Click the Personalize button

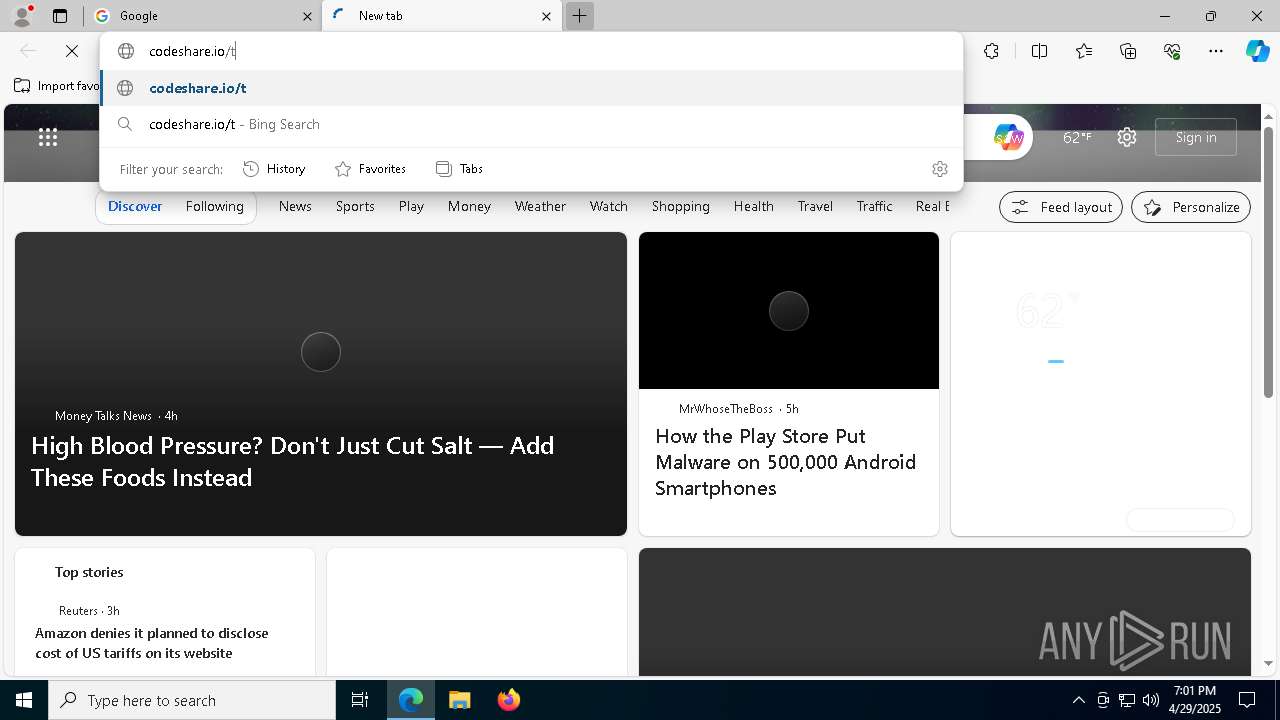tap(1191, 207)
